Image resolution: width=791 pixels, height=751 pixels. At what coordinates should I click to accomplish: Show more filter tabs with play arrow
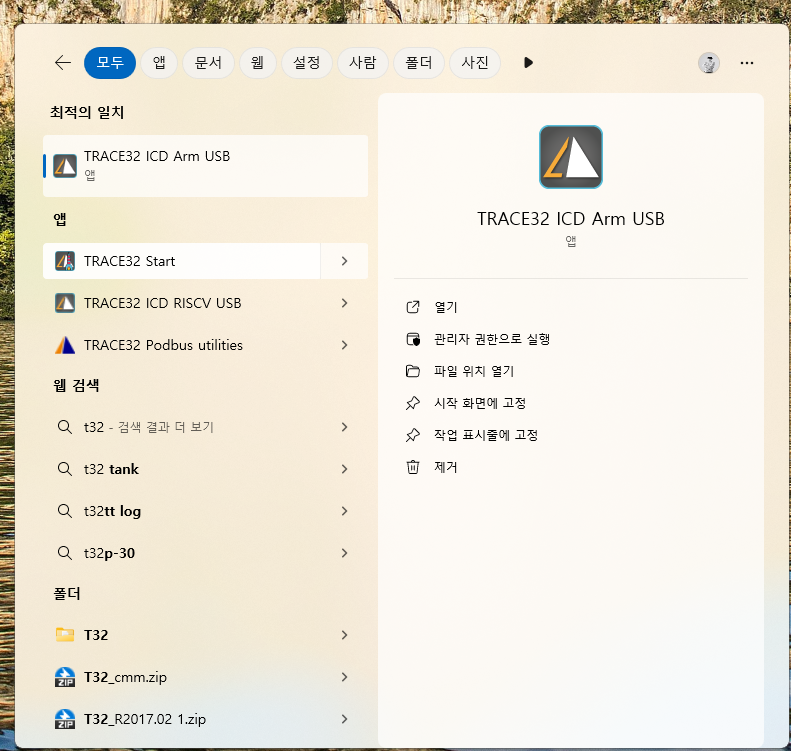coord(528,63)
